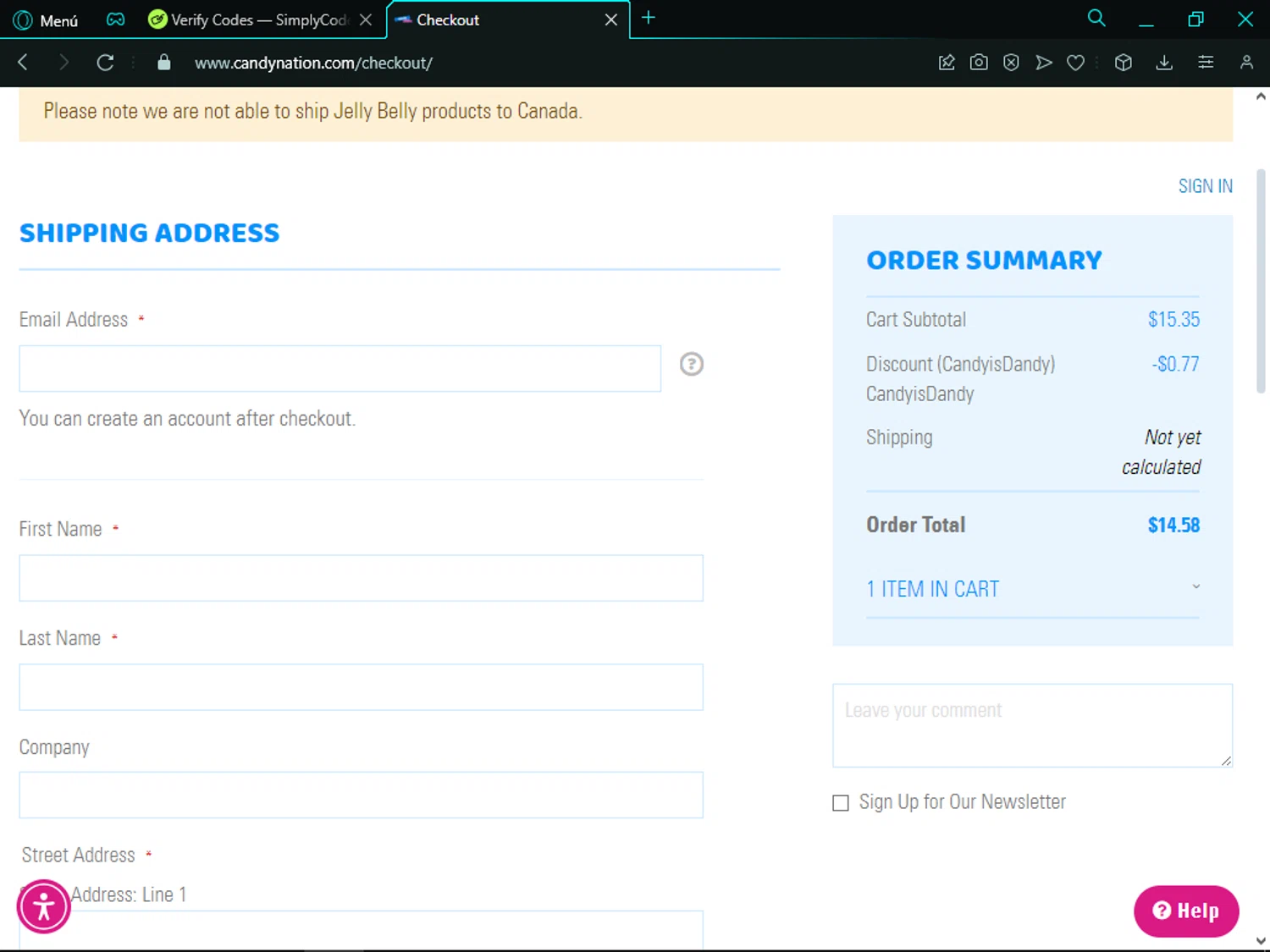Click the Order Total $14.58 amount
Viewport: 1270px width, 952px height.
[1173, 526]
